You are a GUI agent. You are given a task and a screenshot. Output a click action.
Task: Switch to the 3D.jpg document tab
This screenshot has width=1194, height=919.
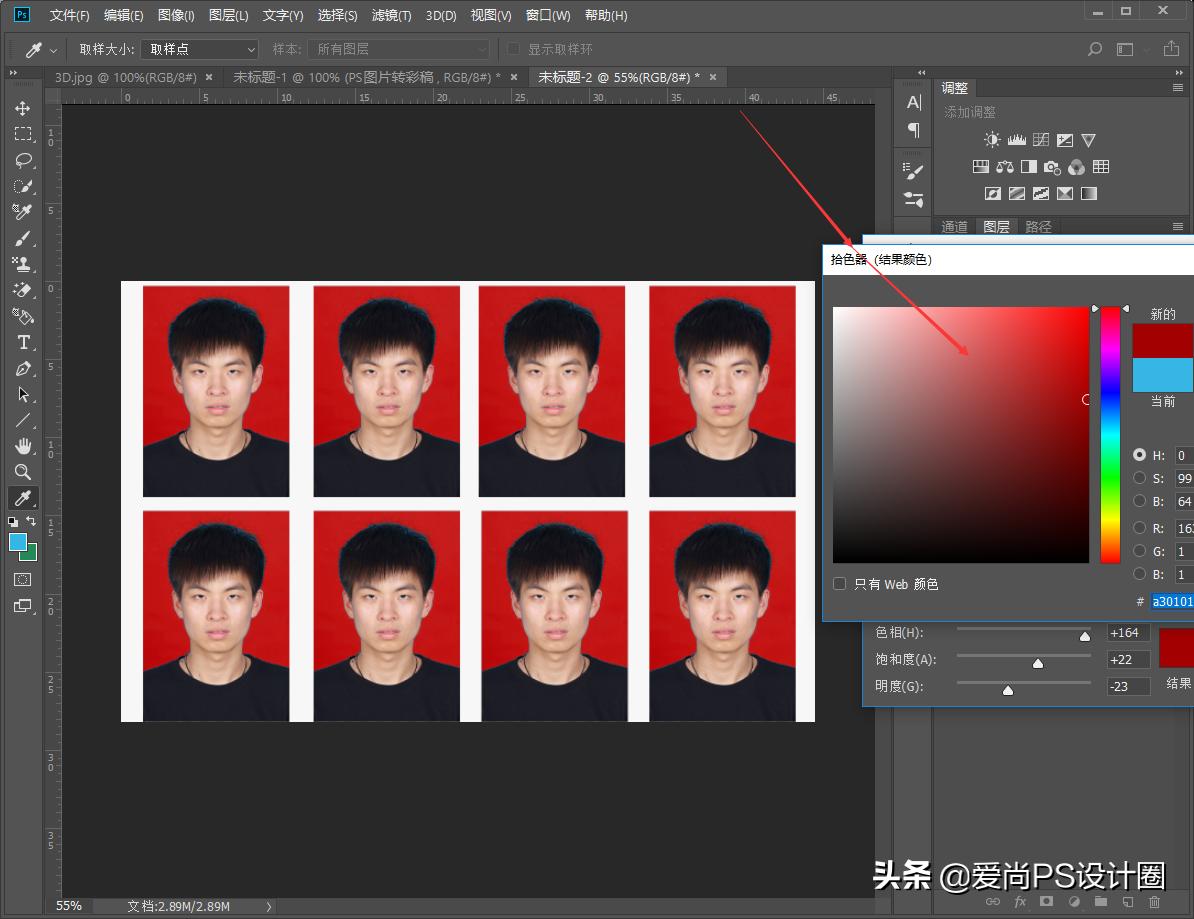pyautogui.click(x=125, y=77)
